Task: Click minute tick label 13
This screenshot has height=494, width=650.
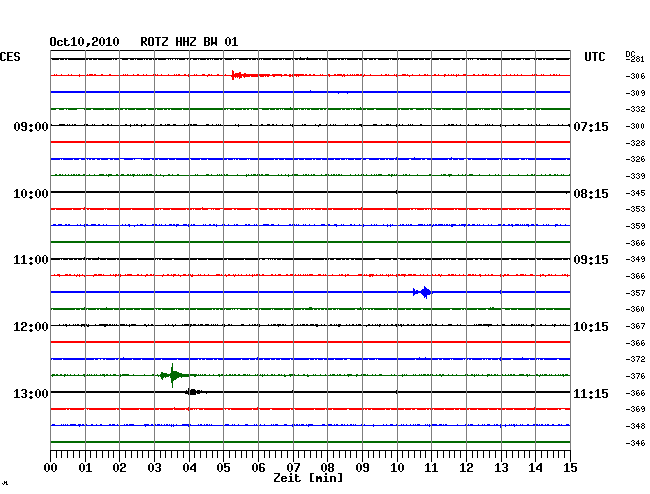Action: [501, 468]
